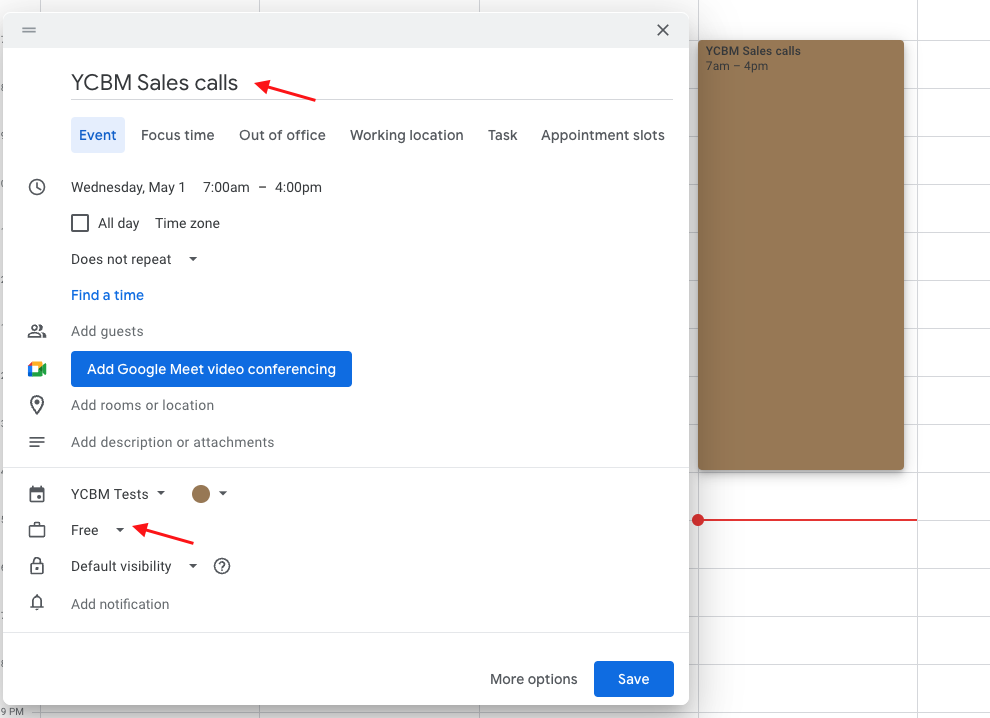
Task: Click the lock visibility icon
Action: tap(37, 566)
